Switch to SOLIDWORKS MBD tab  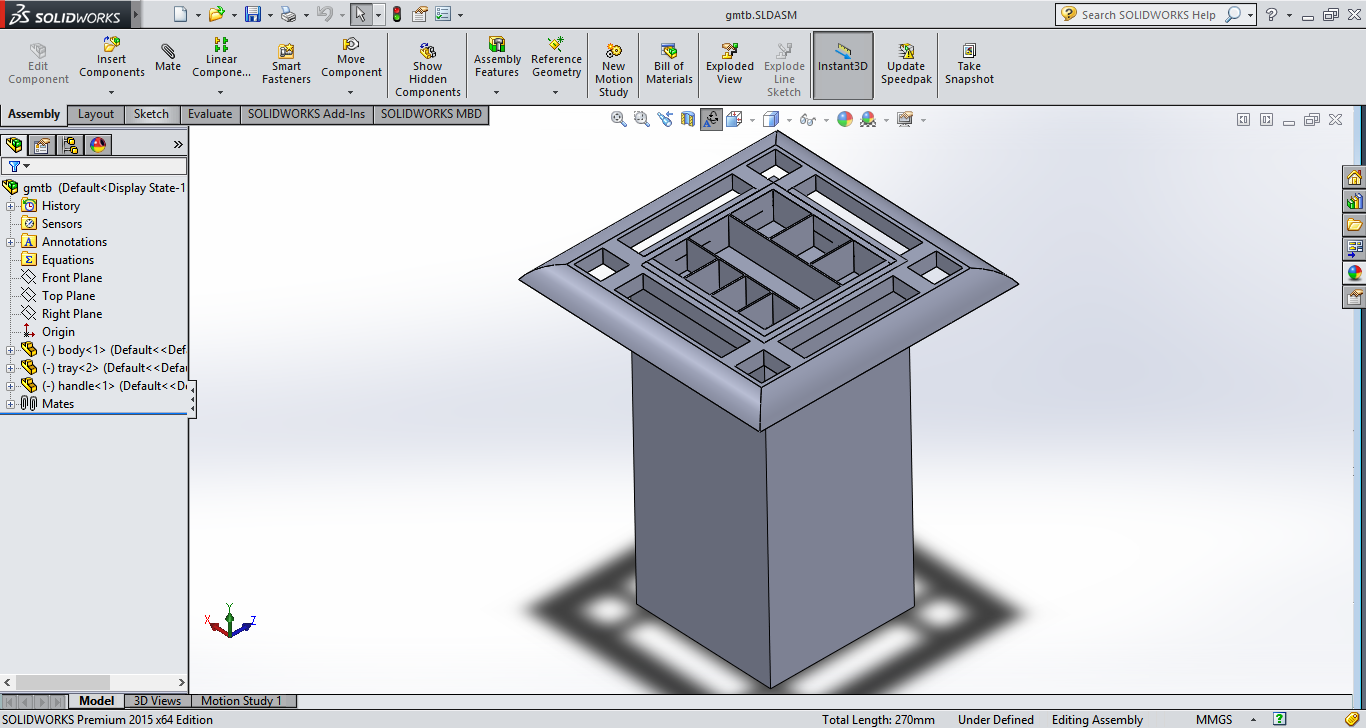point(431,114)
